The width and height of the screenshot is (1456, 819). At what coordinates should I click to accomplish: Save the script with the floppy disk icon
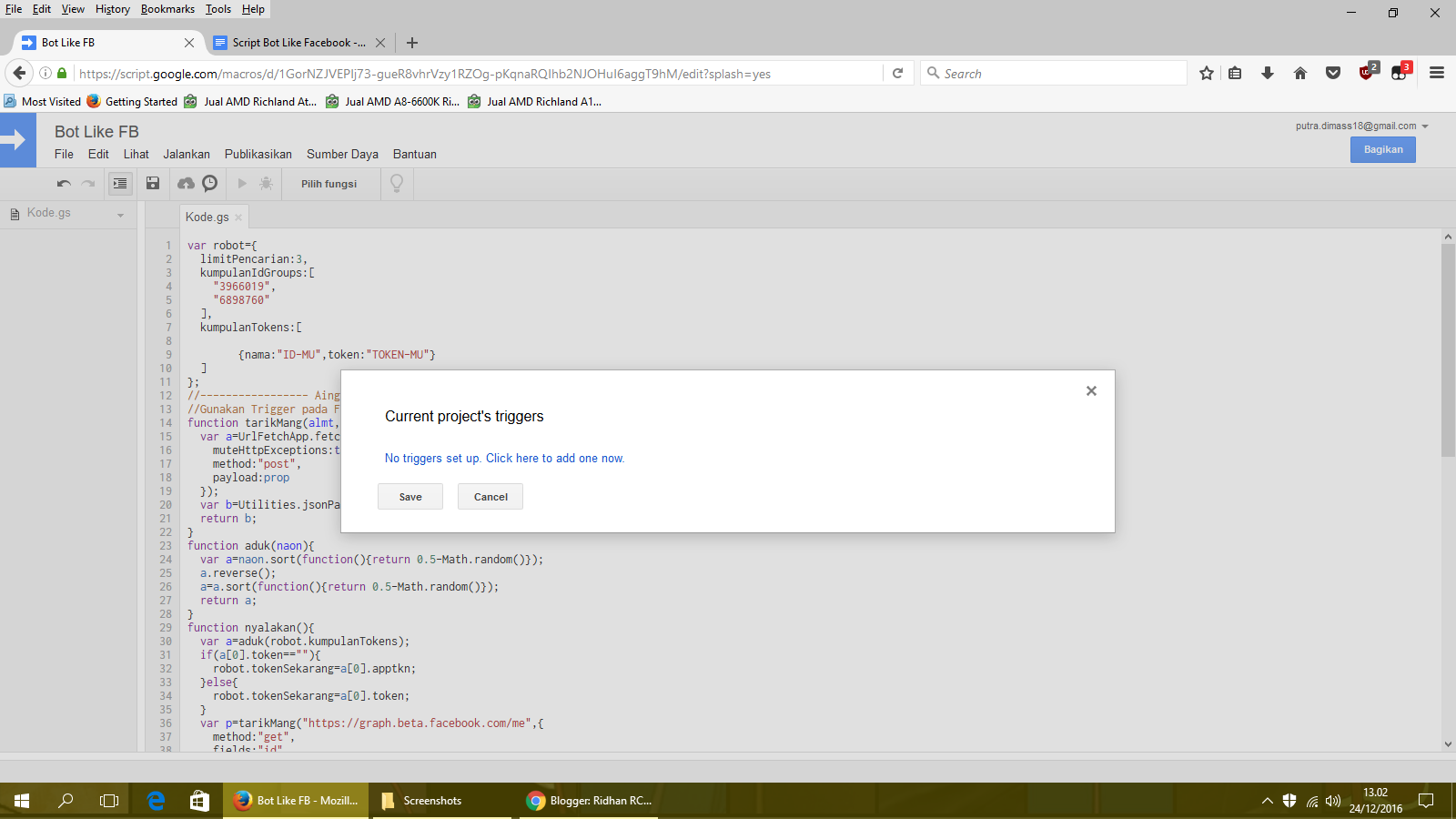tap(153, 184)
